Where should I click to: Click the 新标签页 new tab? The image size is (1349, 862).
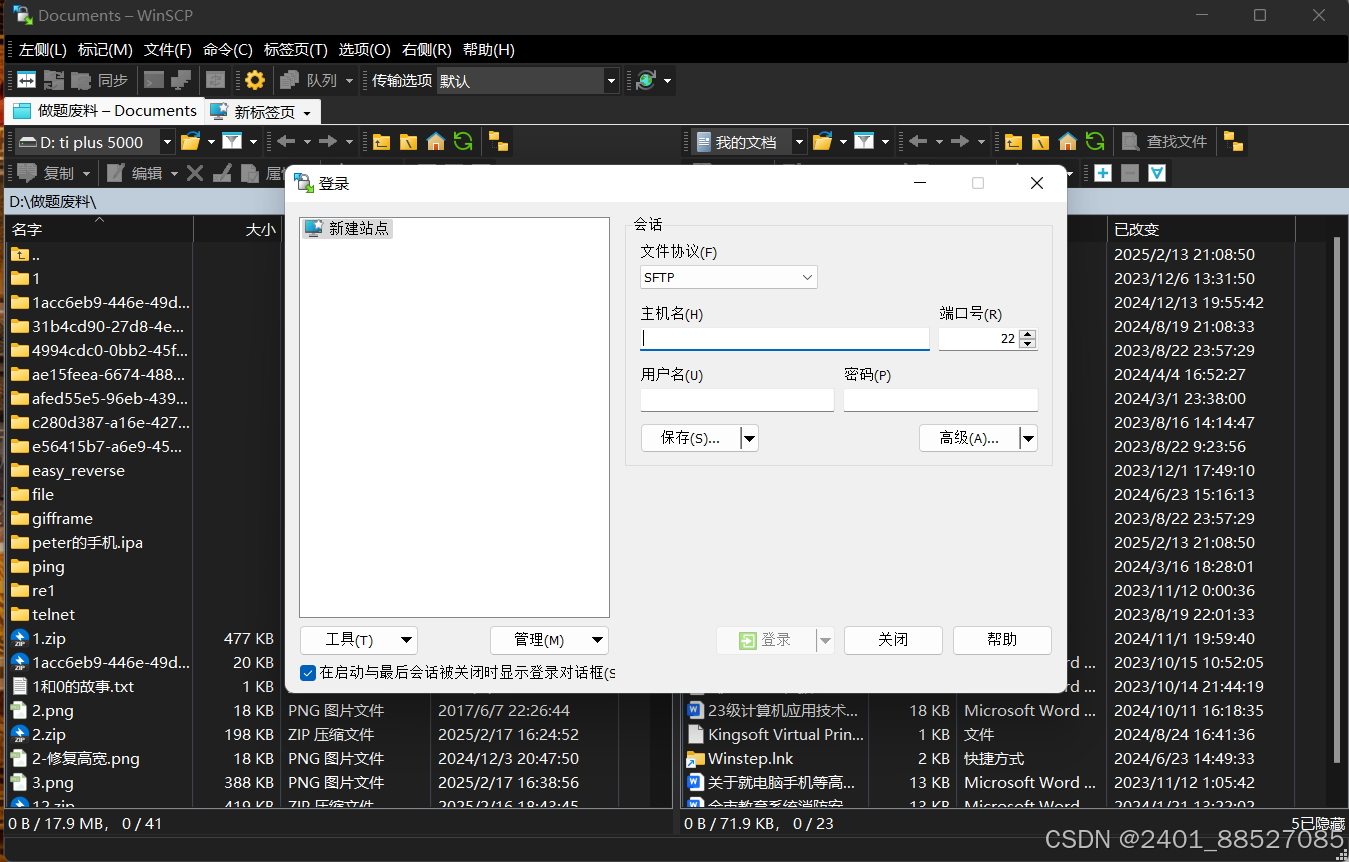(263, 112)
